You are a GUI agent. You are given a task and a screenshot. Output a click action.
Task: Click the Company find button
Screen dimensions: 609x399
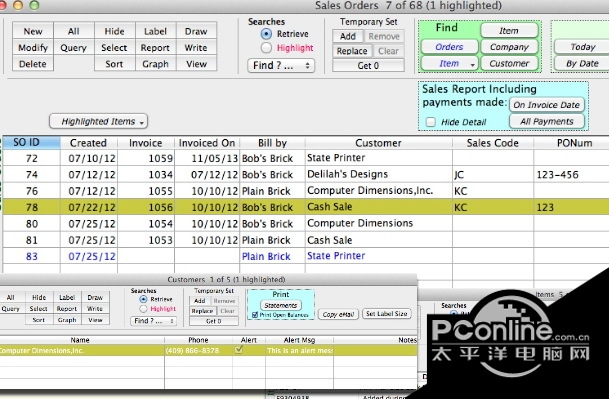(509, 47)
